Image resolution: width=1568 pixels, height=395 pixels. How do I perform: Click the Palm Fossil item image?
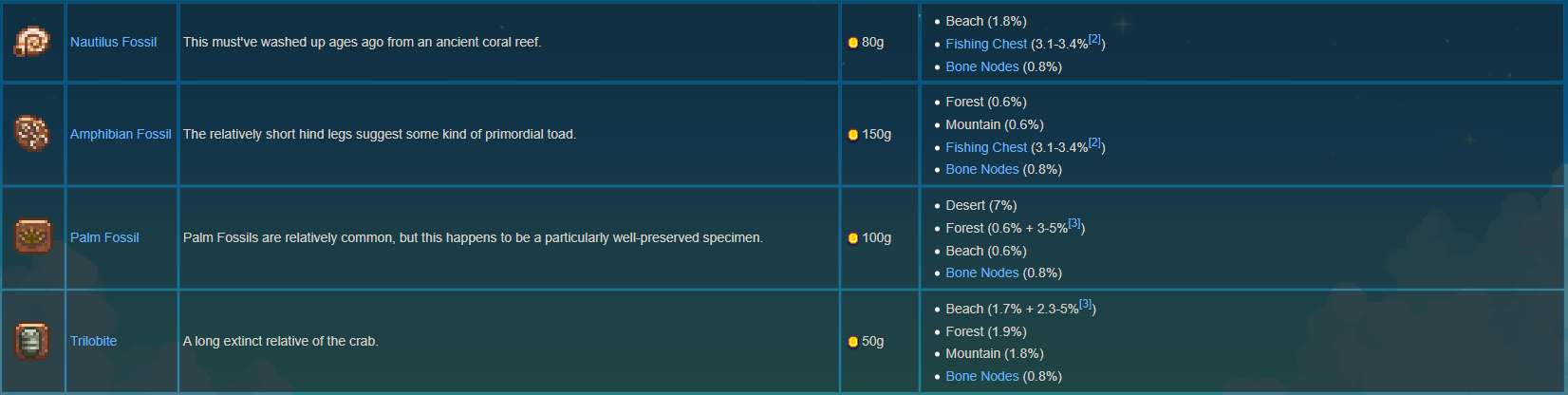[32, 236]
